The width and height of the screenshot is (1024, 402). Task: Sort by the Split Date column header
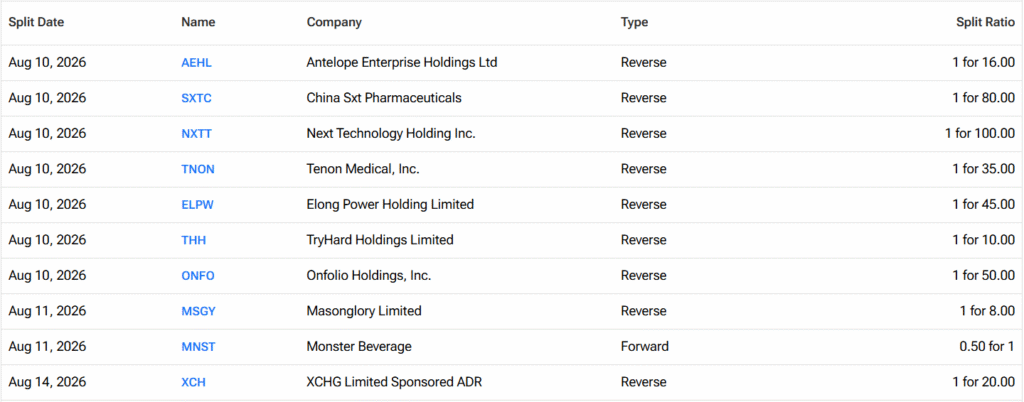(36, 22)
